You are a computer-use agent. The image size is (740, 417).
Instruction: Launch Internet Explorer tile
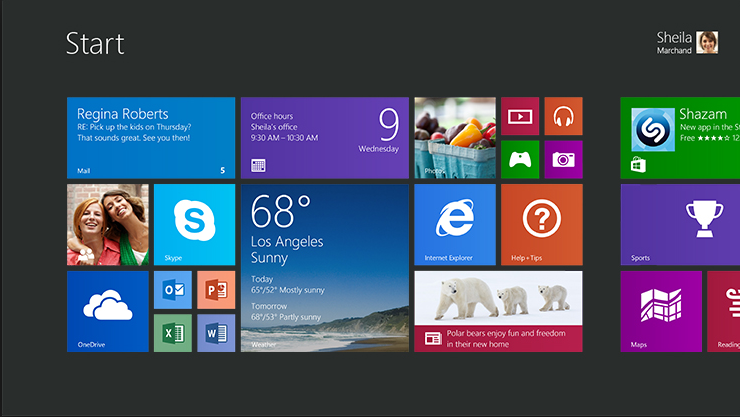coord(454,224)
